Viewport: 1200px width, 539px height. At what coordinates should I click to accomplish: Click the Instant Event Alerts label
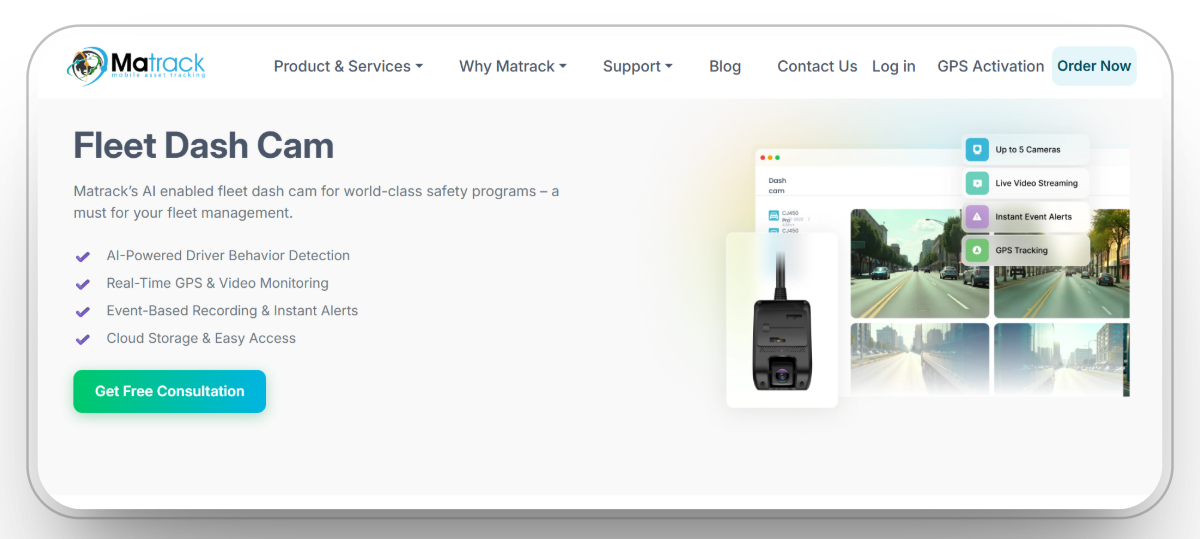click(1033, 217)
